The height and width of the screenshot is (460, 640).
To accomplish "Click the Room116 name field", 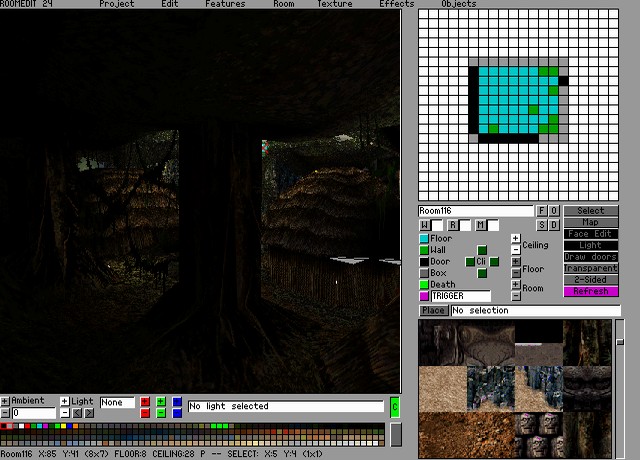I will (x=475, y=211).
